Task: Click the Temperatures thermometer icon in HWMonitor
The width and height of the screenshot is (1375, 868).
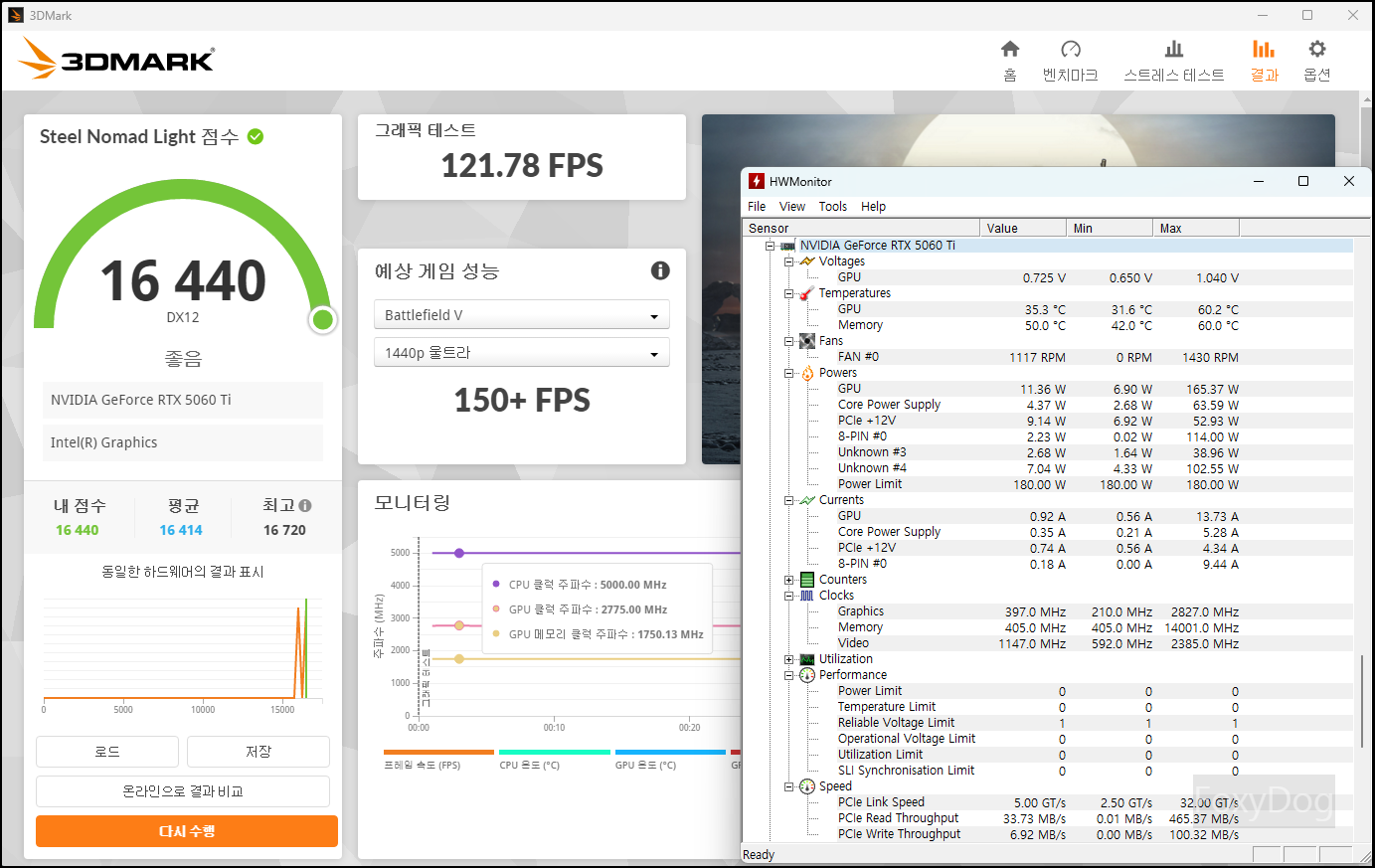Action: [x=807, y=293]
